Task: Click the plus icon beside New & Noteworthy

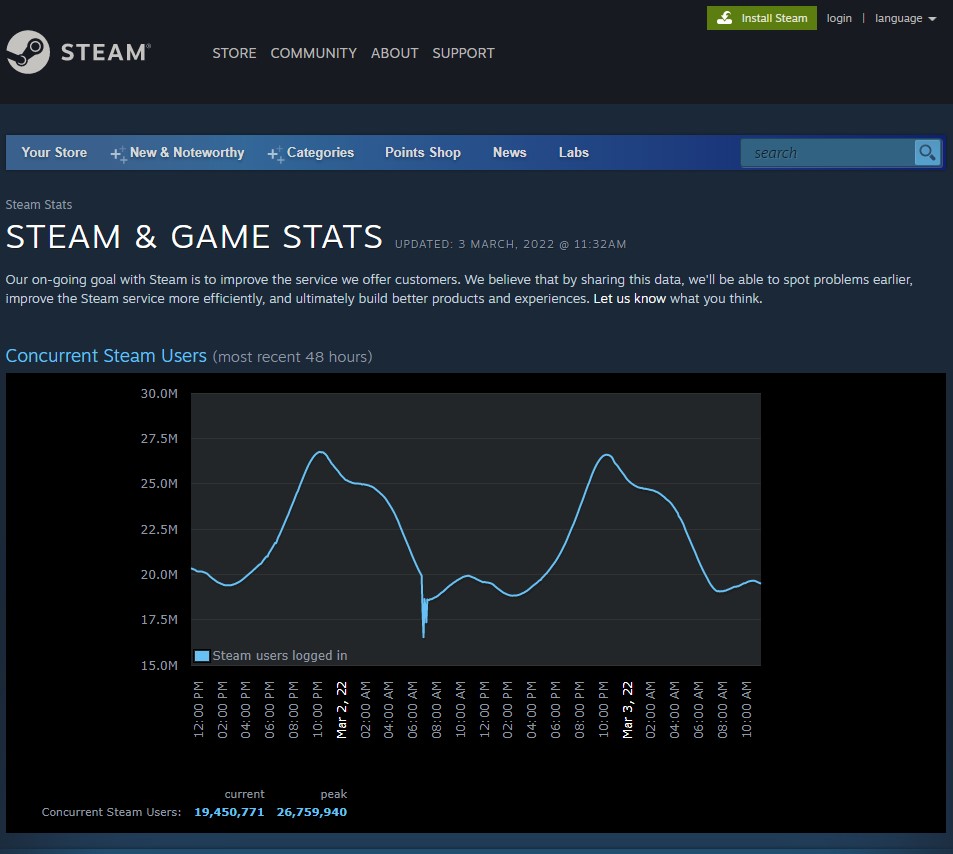Action: point(118,154)
